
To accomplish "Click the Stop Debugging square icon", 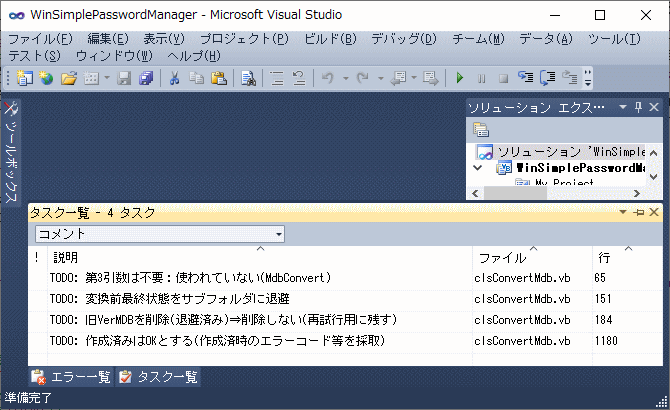I will point(503,79).
